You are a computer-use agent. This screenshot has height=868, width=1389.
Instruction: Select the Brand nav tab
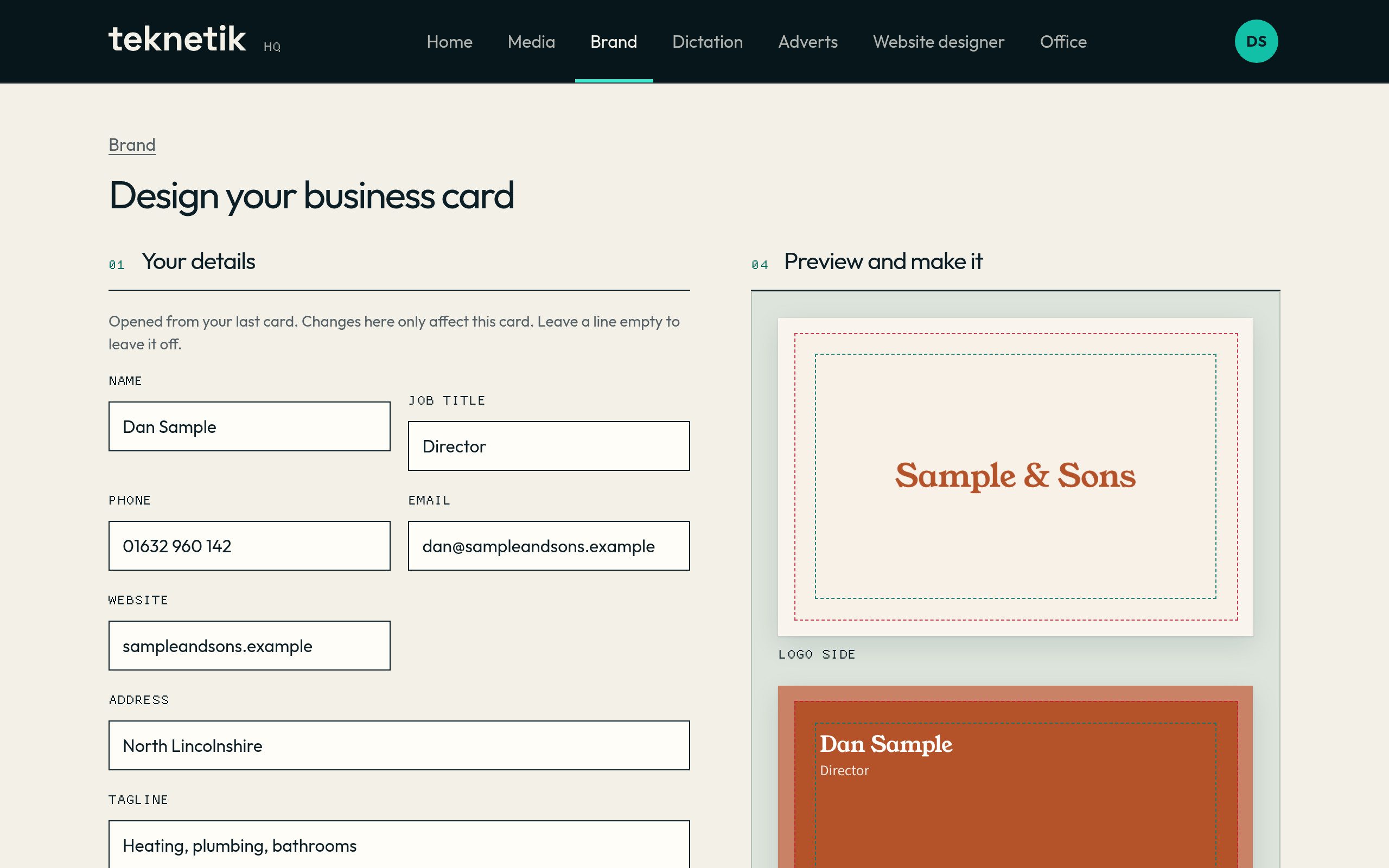(614, 41)
